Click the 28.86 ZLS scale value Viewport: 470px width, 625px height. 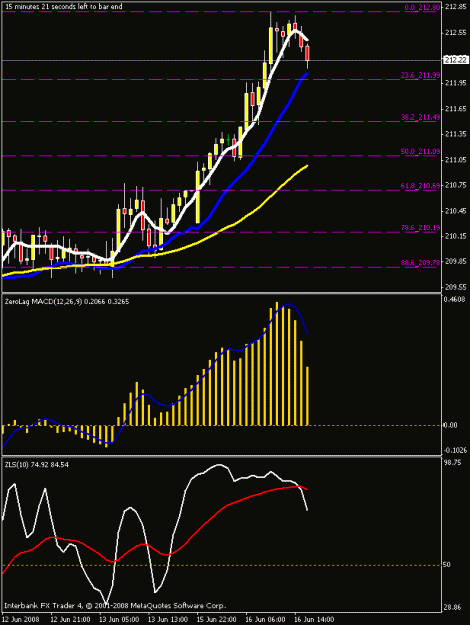pos(452,608)
